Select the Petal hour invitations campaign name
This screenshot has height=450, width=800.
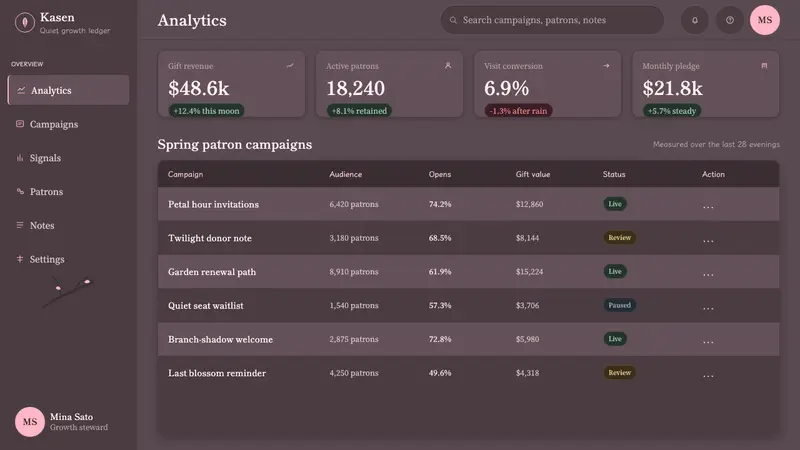pos(213,204)
